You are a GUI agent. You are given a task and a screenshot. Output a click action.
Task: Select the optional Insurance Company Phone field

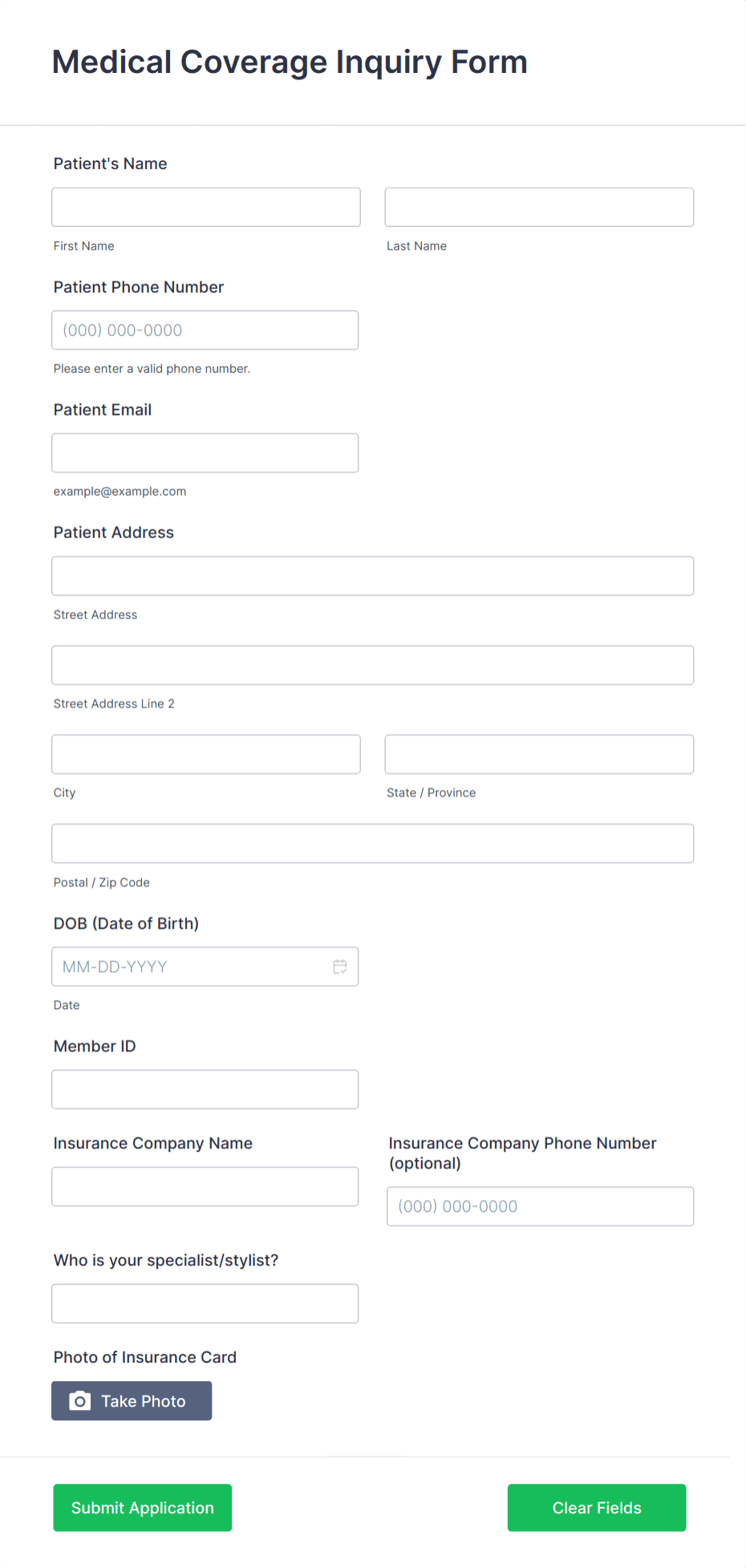point(540,1205)
